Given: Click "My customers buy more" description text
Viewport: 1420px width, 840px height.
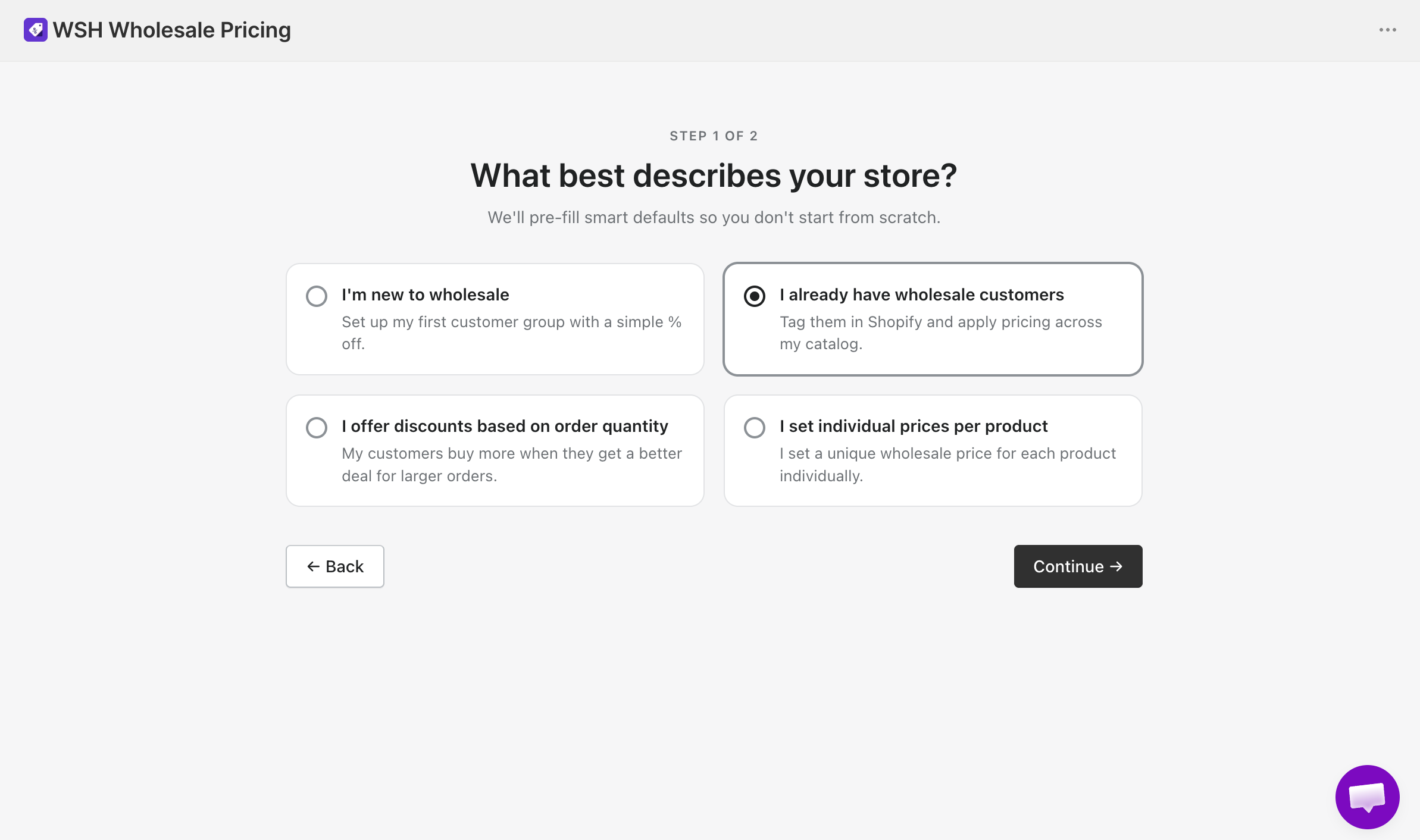Looking at the screenshot, I should (x=511, y=464).
